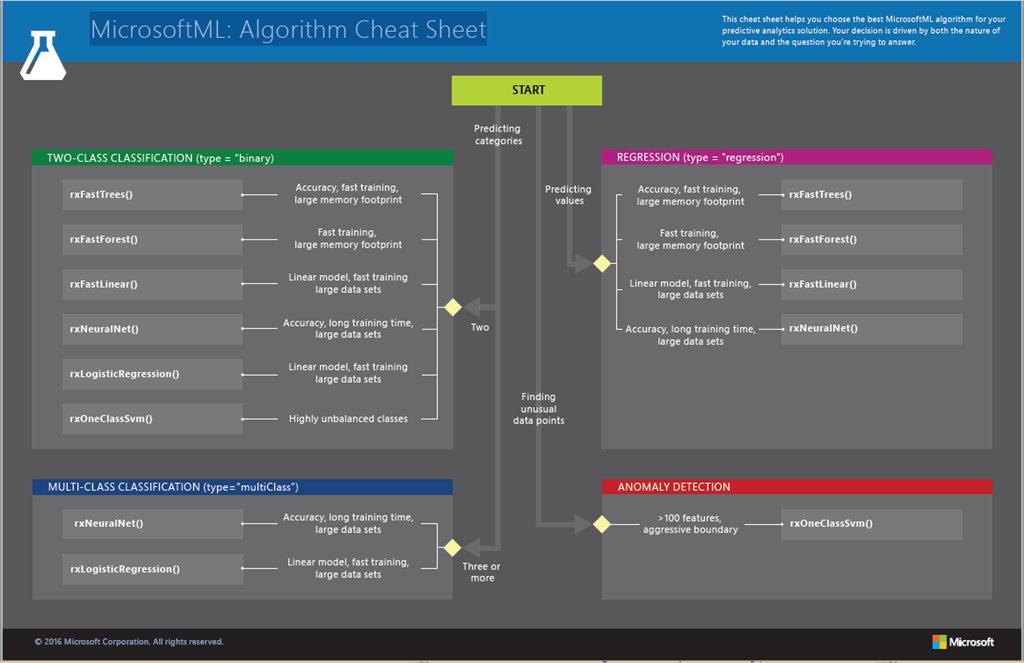Select rxOneClassSvm() under Anomaly Detection
This screenshot has height=663, width=1024.
click(871, 523)
